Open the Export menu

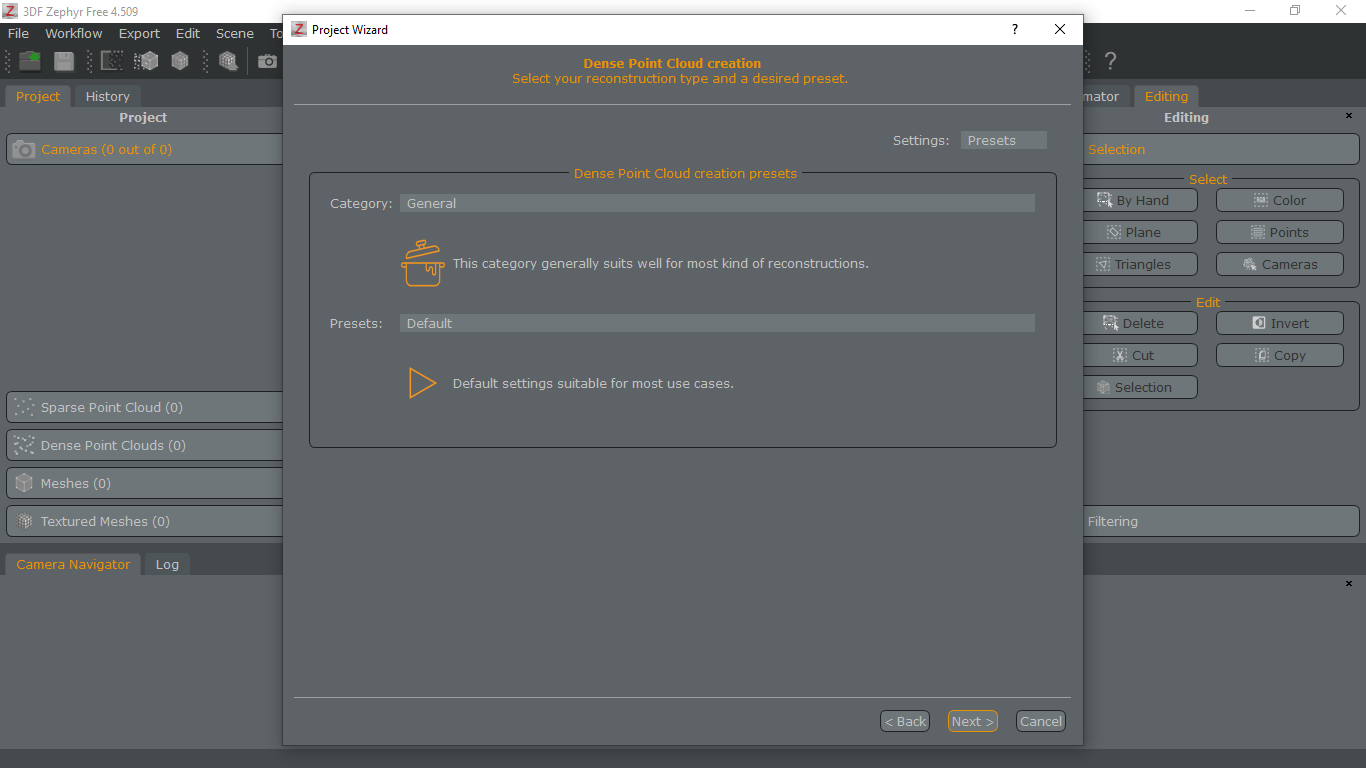tap(139, 33)
